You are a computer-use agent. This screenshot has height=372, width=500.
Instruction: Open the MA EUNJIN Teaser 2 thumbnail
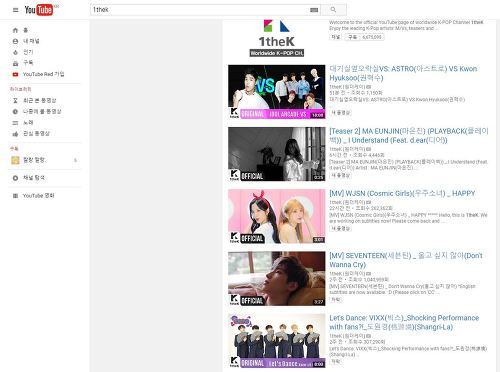276,154
